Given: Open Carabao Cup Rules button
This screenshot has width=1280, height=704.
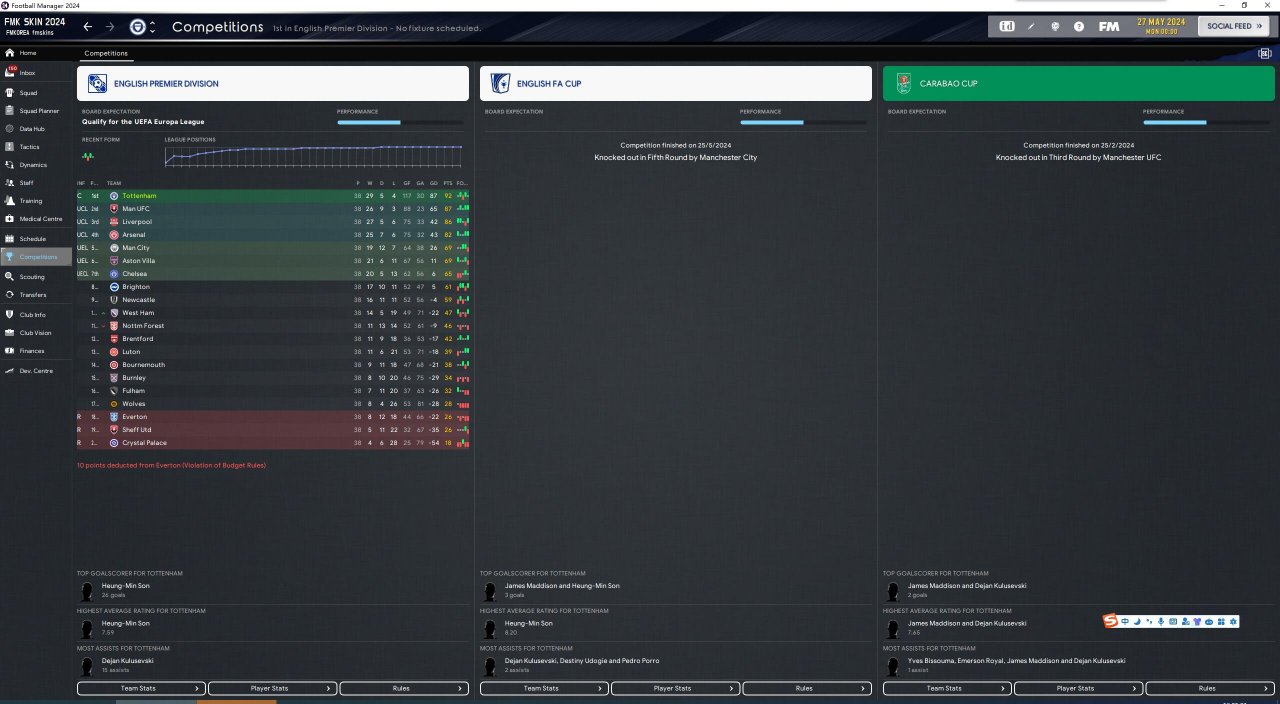Looking at the screenshot, I should pos(1209,688).
